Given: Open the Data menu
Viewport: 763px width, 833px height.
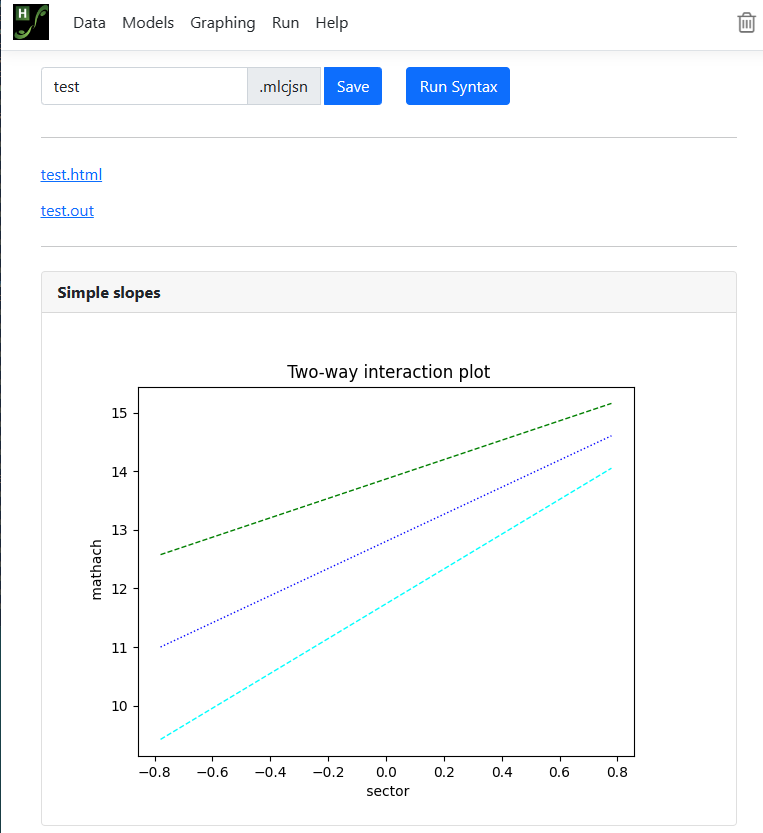Looking at the screenshot, I should 89,23.
